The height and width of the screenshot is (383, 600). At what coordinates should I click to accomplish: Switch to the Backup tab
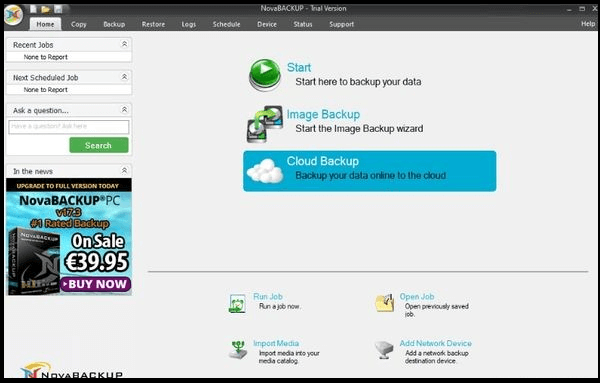114,24
